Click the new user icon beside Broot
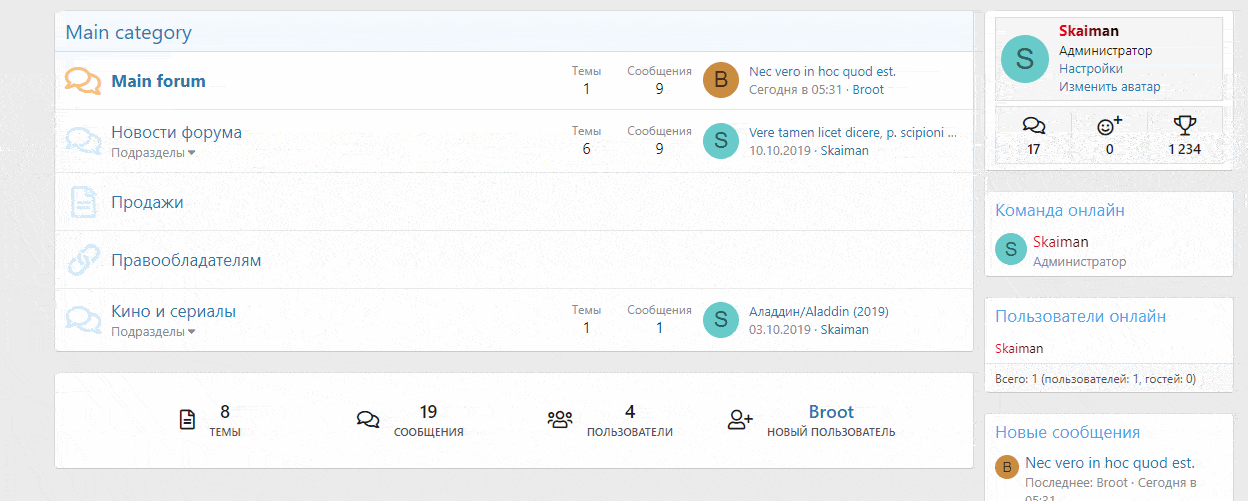Viewport: 1248px width, 501px height. coord(740,420)
